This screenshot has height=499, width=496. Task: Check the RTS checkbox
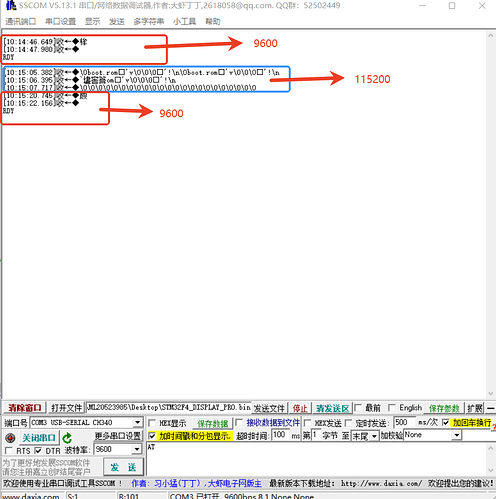point(9,451)
